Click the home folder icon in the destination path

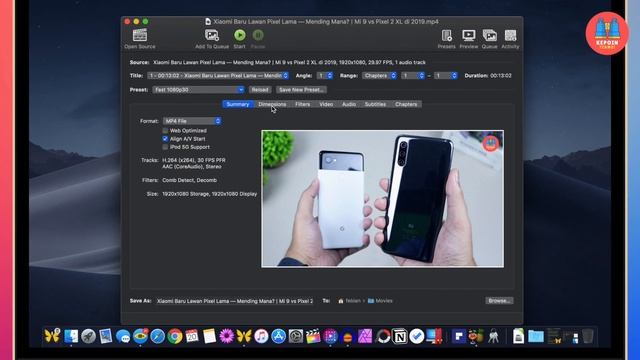point(341,301)
